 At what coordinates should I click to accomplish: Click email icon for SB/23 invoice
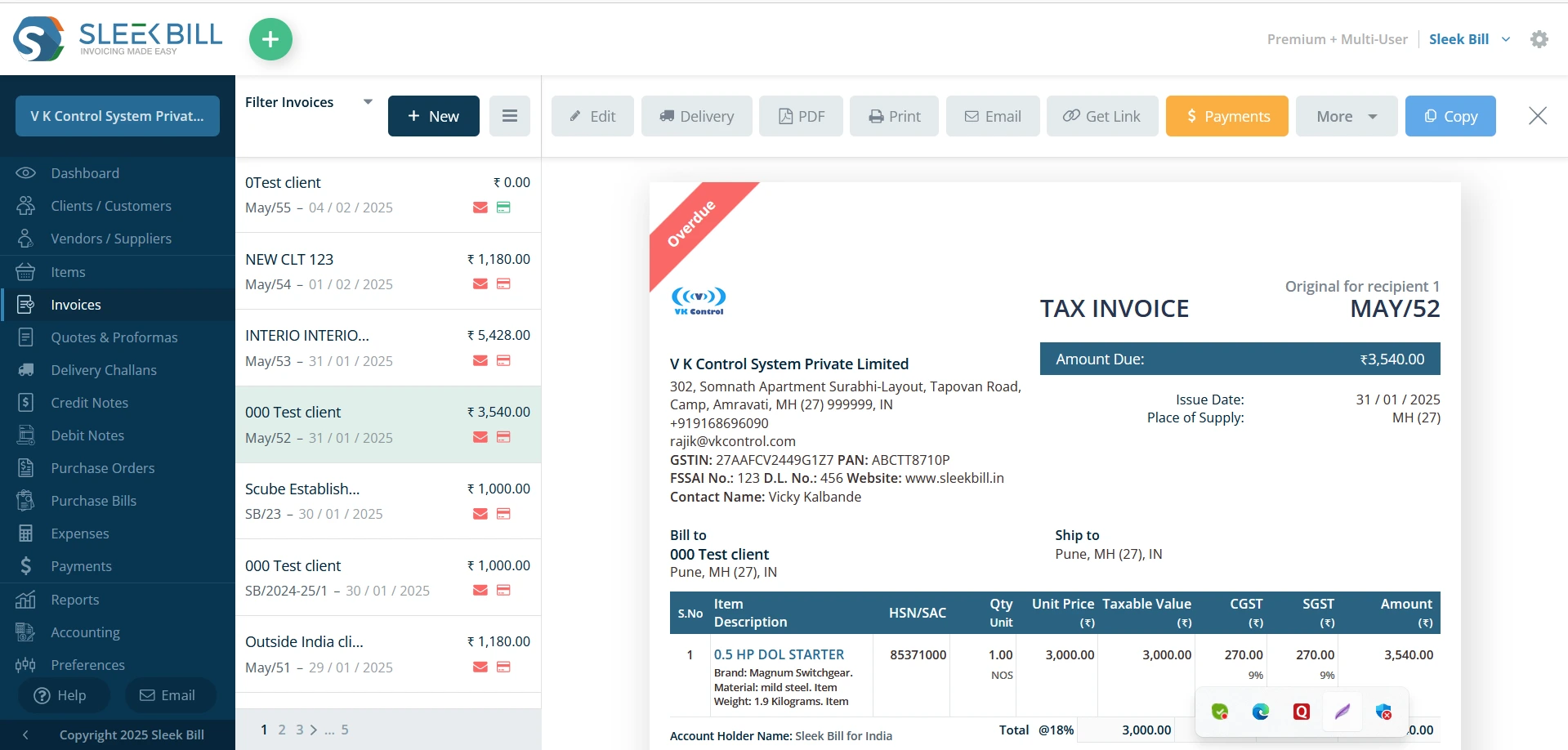tap(480, 514)
